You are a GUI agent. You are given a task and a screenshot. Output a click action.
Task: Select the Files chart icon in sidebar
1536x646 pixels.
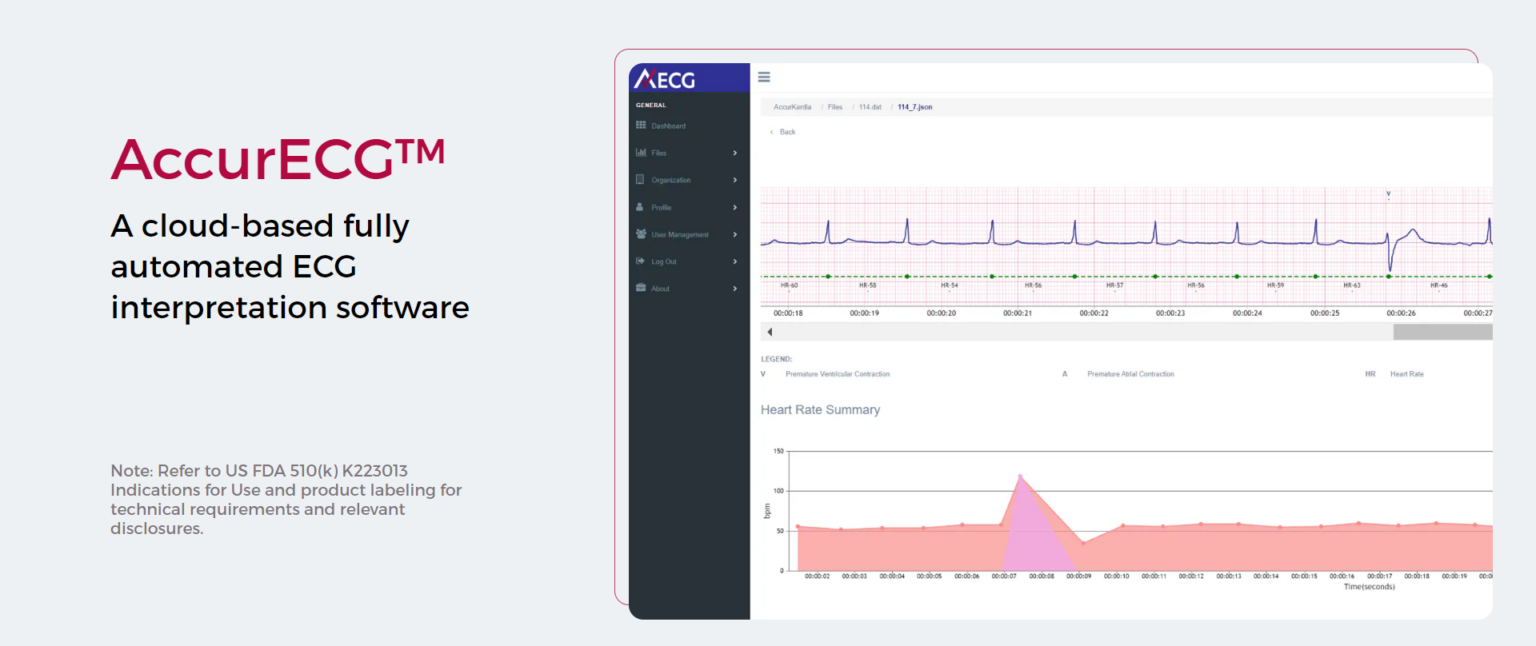pyautogui.click(x=640, y=152)
